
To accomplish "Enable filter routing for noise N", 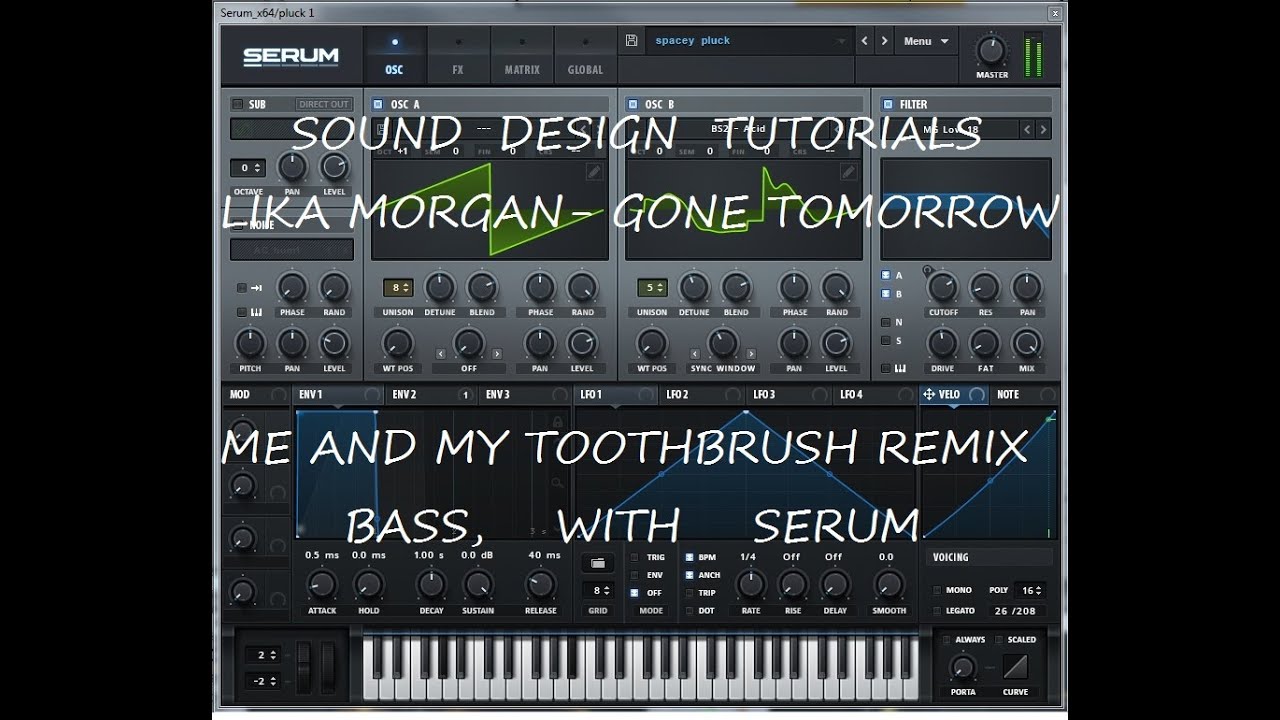I will [886, 322].
